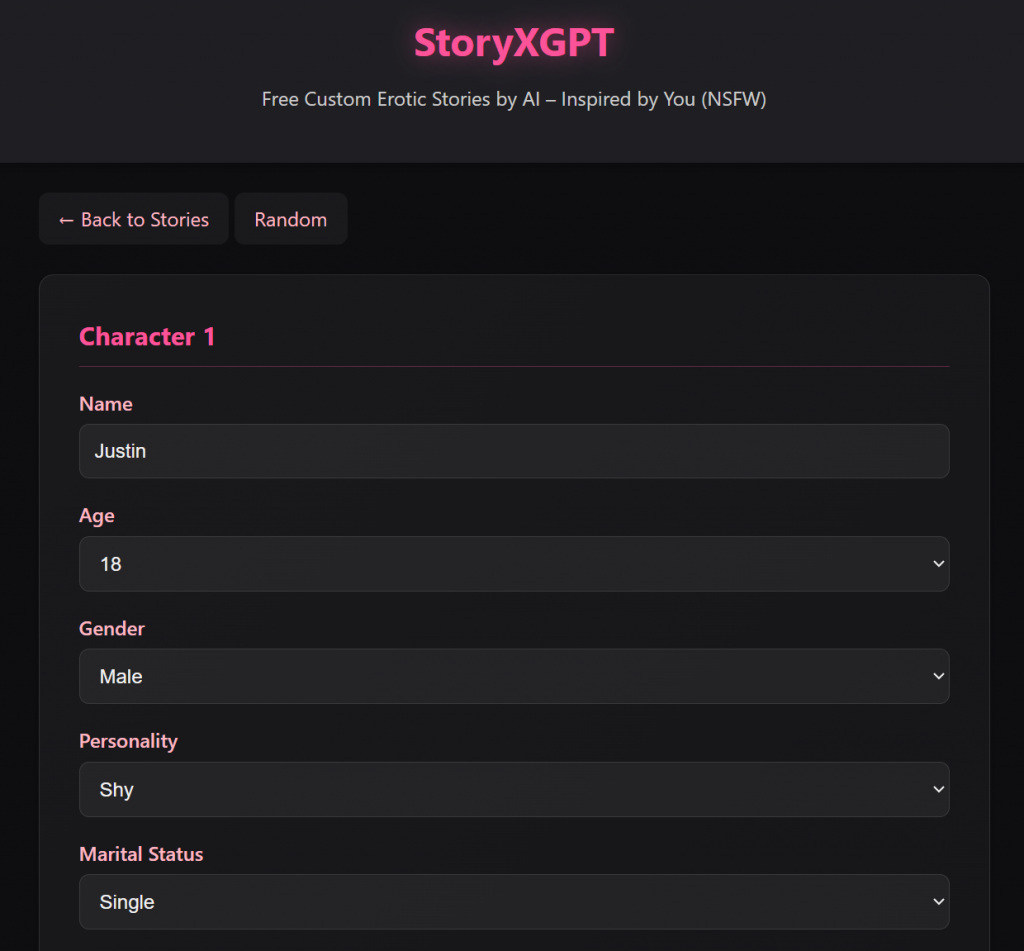Click the Marital Status chevron arrow

(938, 902)
